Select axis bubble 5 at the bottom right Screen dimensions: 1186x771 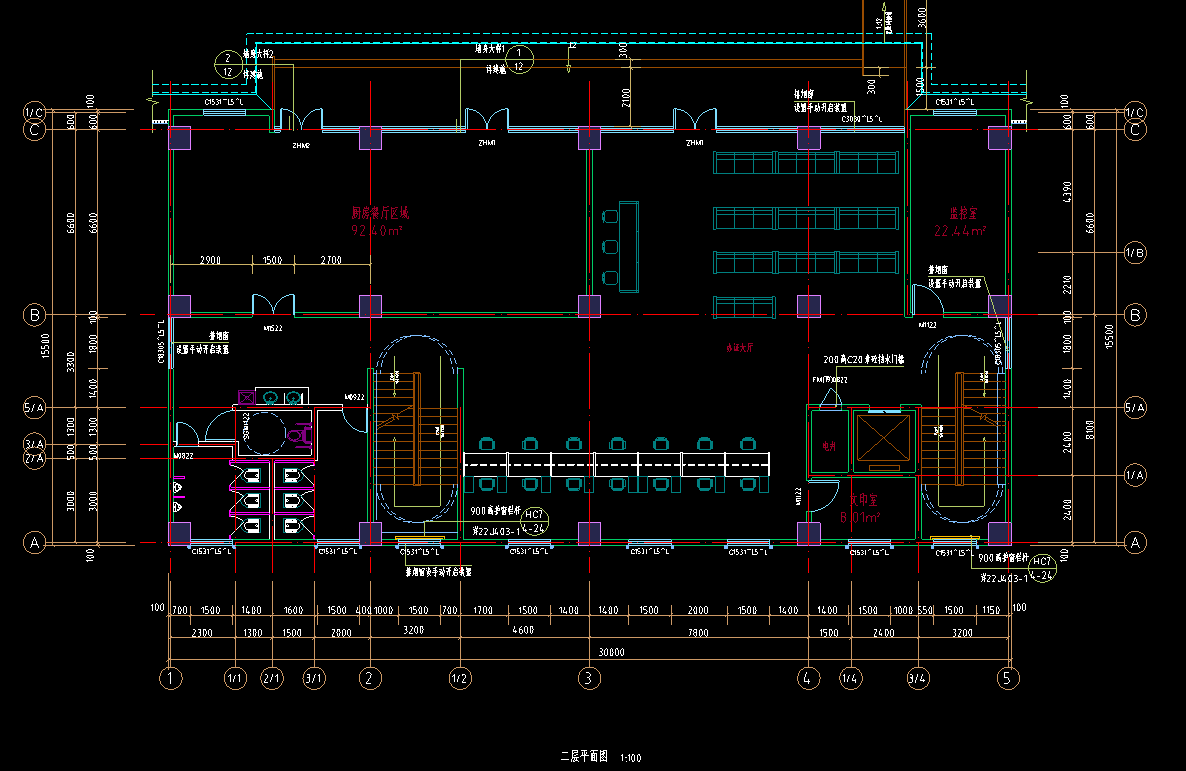pyautogui.click(x=1009, y=679)
